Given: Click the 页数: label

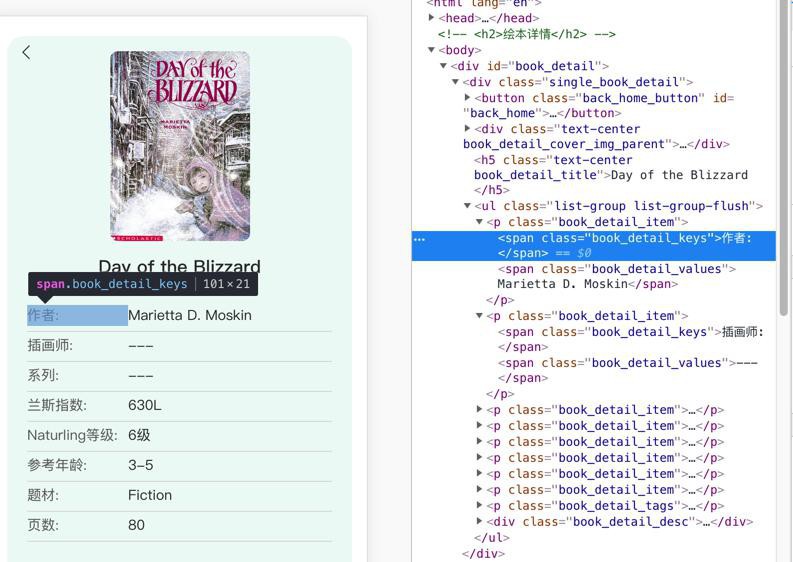Looking at the screenshot, I should click(43, 525).
